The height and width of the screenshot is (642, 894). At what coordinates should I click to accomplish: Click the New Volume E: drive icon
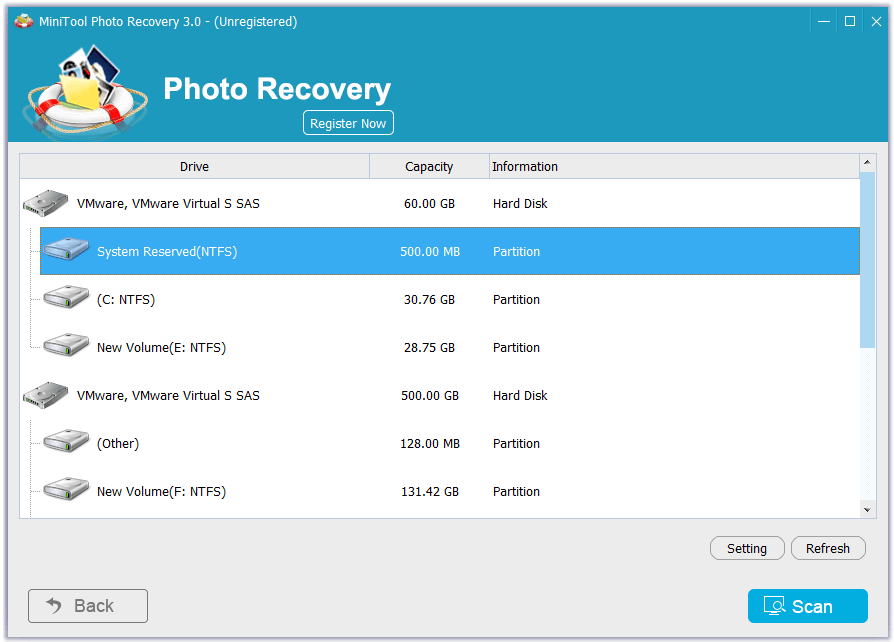pos(66,346)
